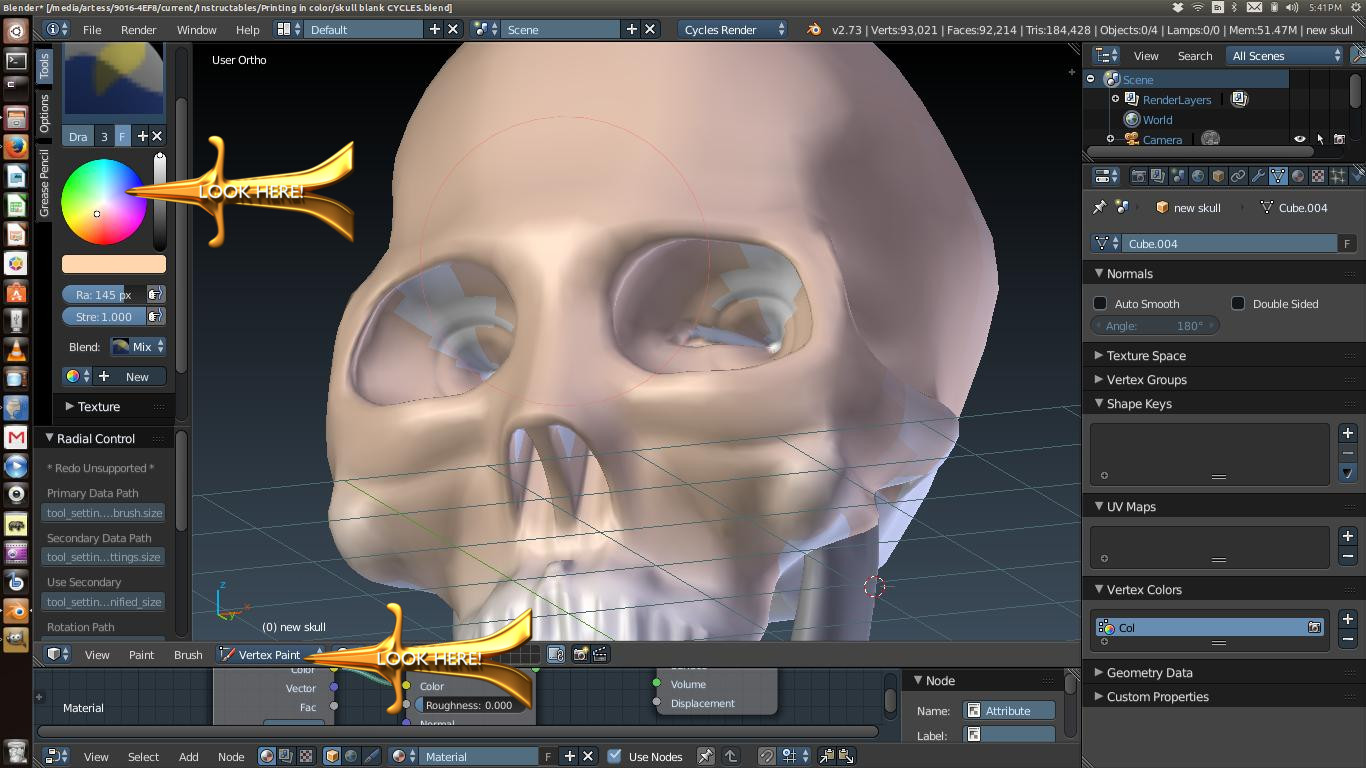The width and height of the screenshot is (1366, 768).
Task: Unlink the Material datablock X button
Action: (588, 756)
